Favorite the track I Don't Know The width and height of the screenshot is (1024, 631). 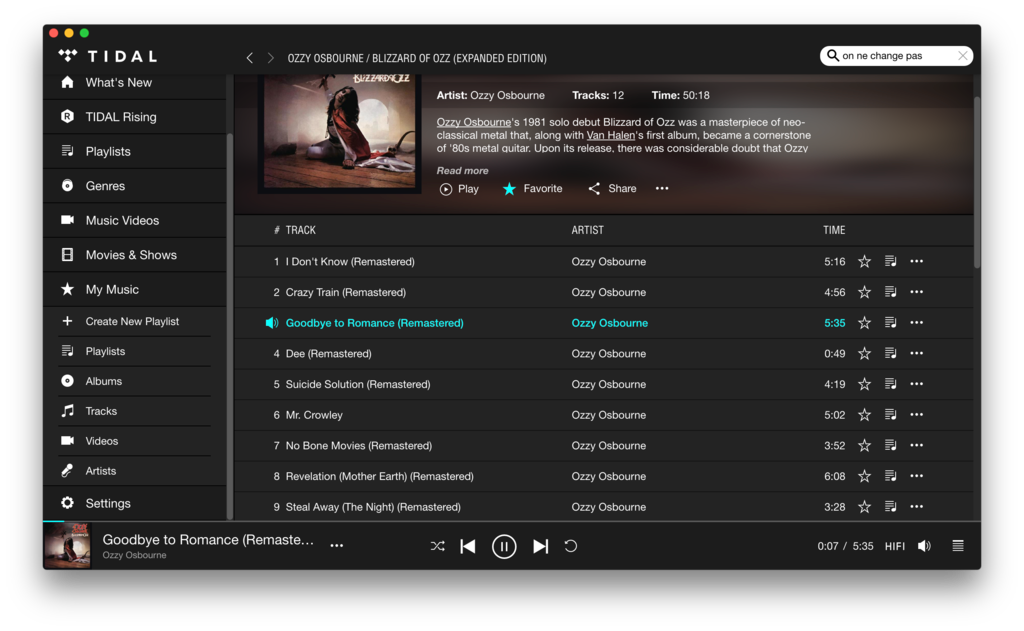(864, 262)
